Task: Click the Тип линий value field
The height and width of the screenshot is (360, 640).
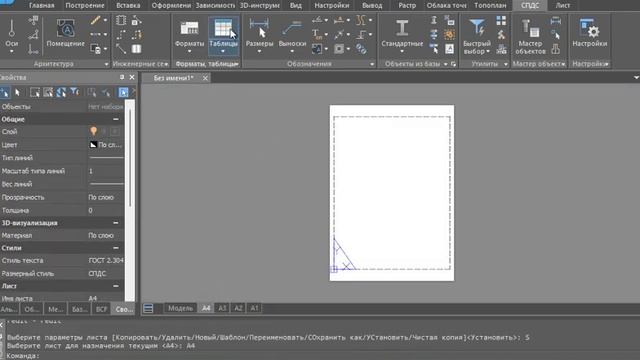Action: point(106,158)
